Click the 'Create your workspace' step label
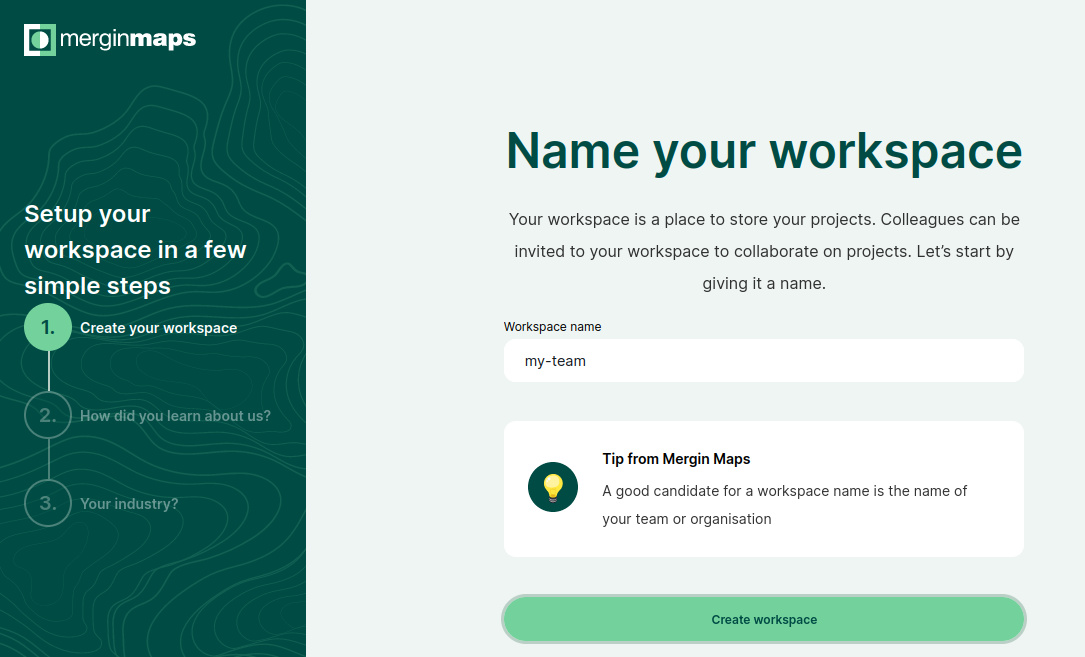 tap(158, 328)
